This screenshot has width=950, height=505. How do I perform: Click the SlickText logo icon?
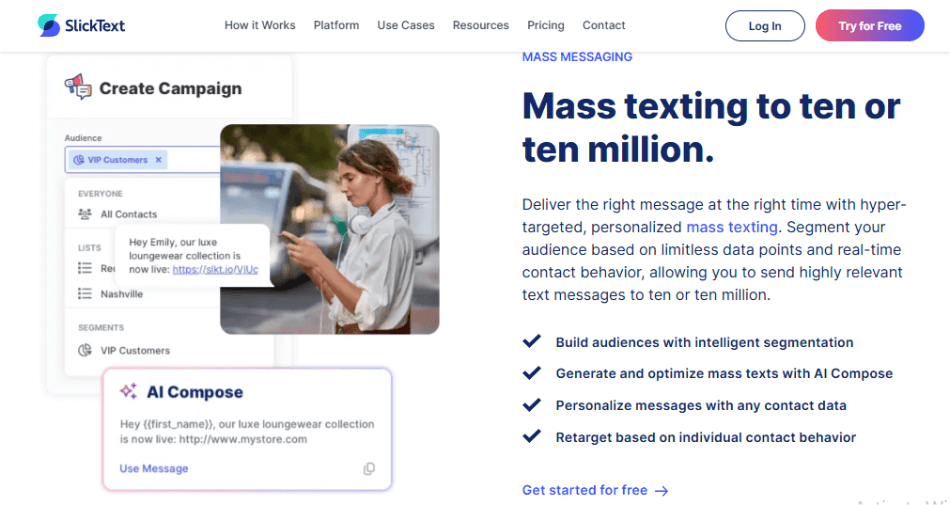(49, 26)
